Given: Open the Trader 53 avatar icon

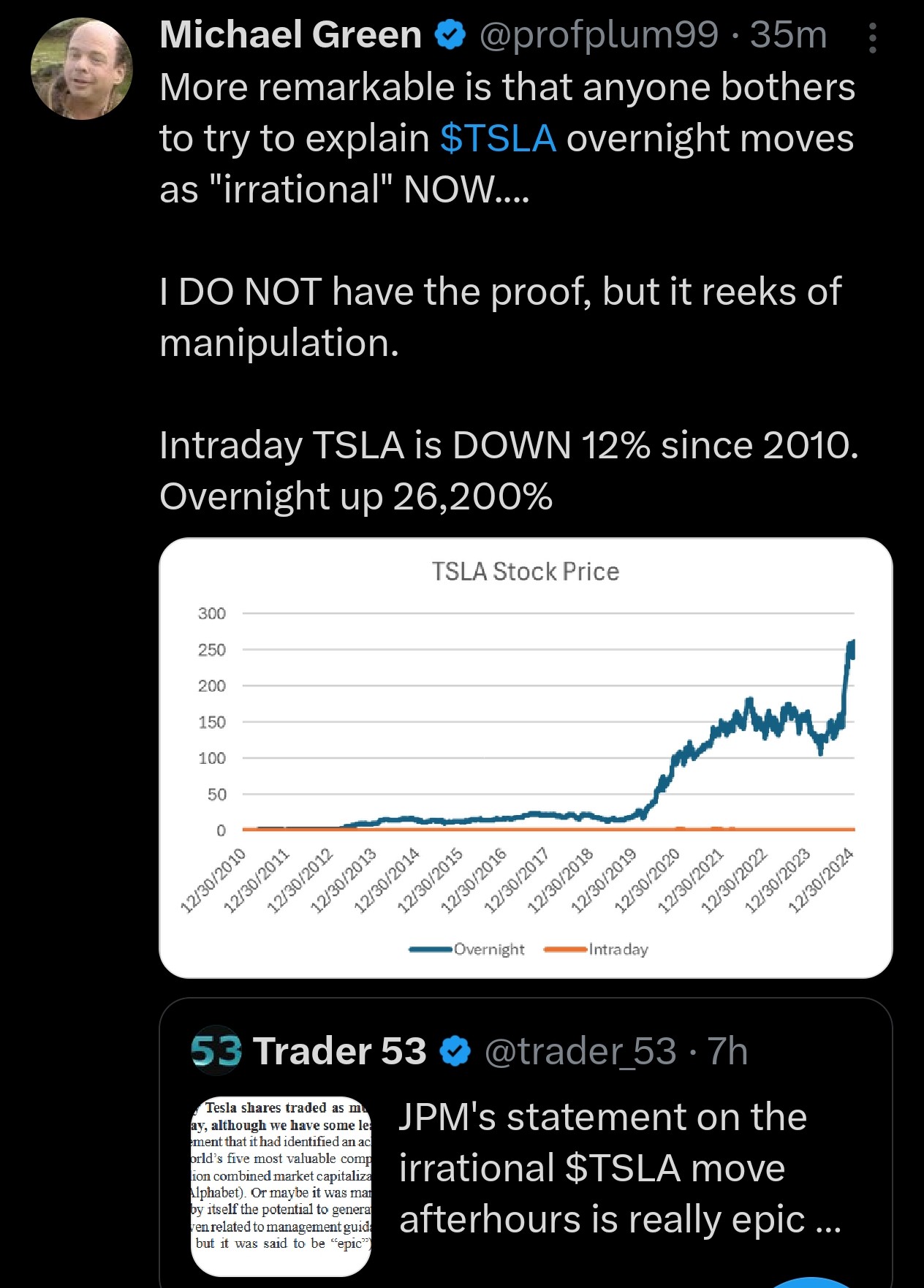Looking at the screenshot, I should coord(216,1051).
